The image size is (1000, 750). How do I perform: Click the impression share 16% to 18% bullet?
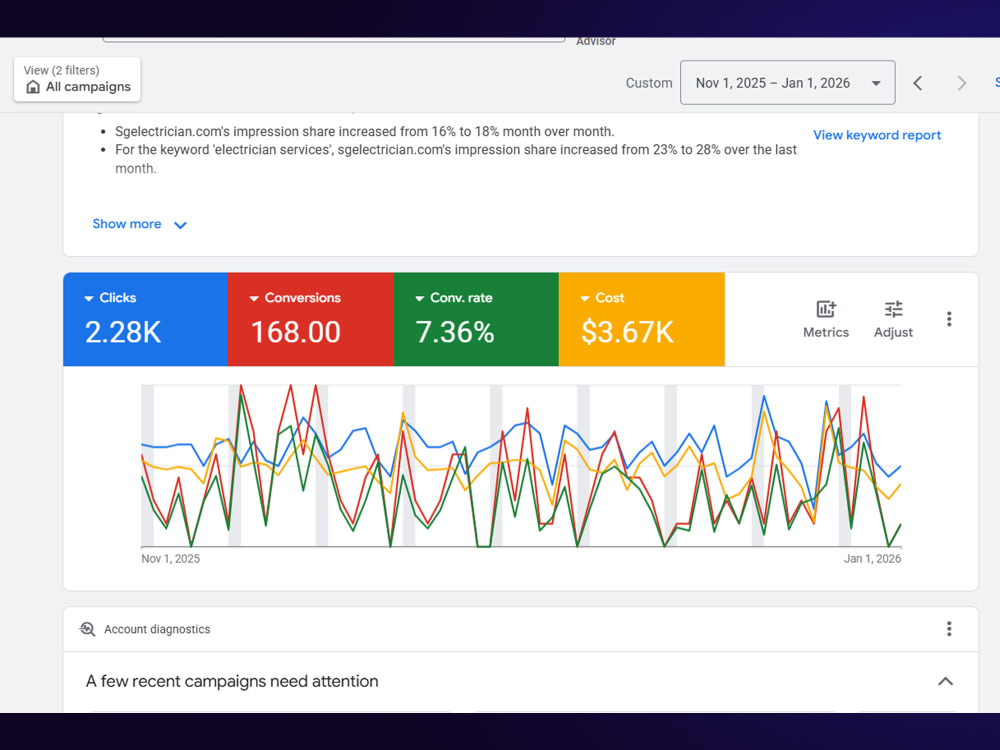point(364,131)
